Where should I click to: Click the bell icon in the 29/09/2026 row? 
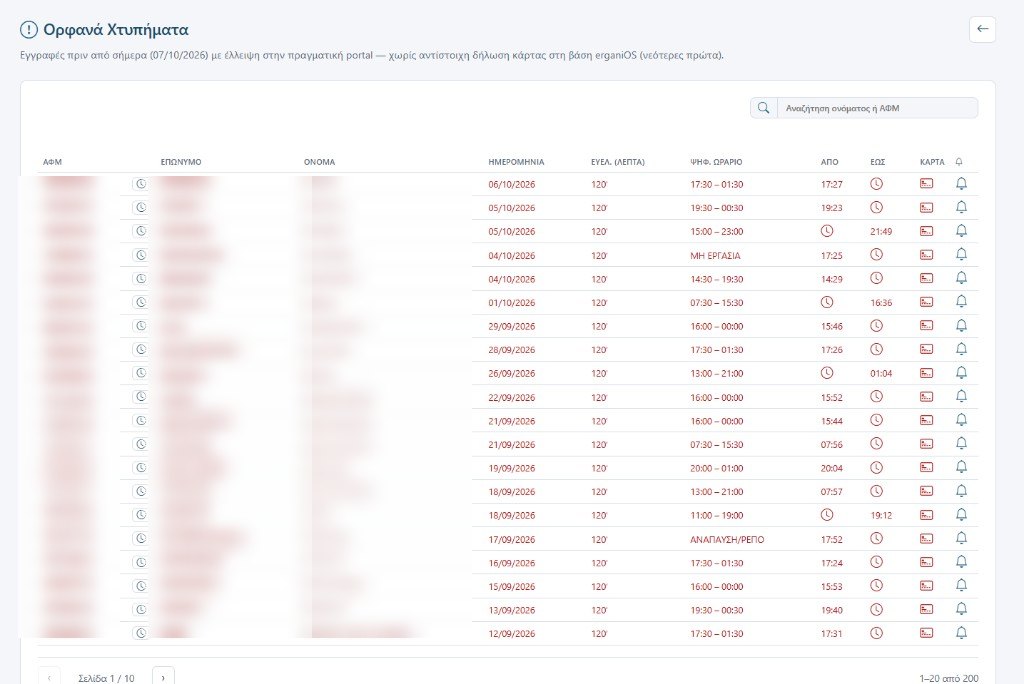(x=961, y=326)
